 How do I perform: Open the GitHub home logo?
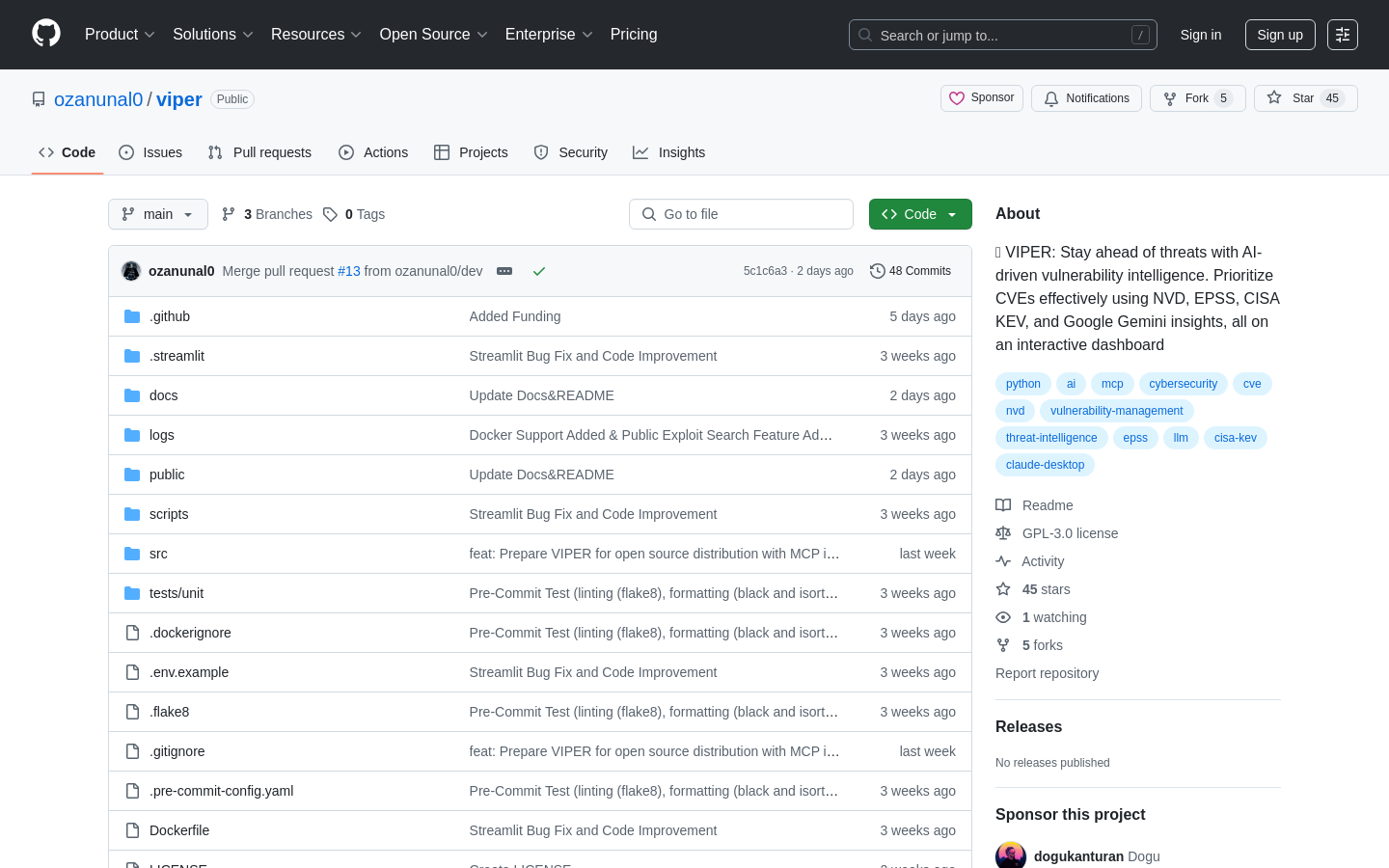click(x=46, y=34)
